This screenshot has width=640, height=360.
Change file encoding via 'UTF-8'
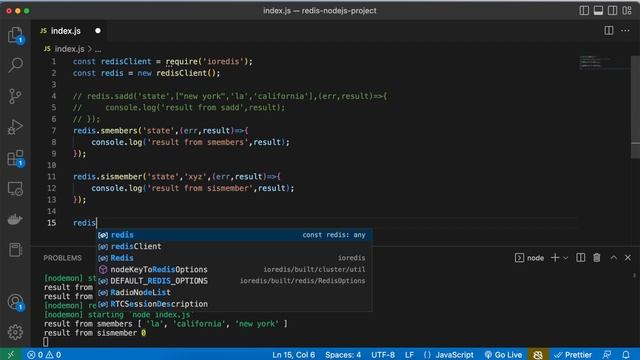pyautogui.click(x=383, y=355)
